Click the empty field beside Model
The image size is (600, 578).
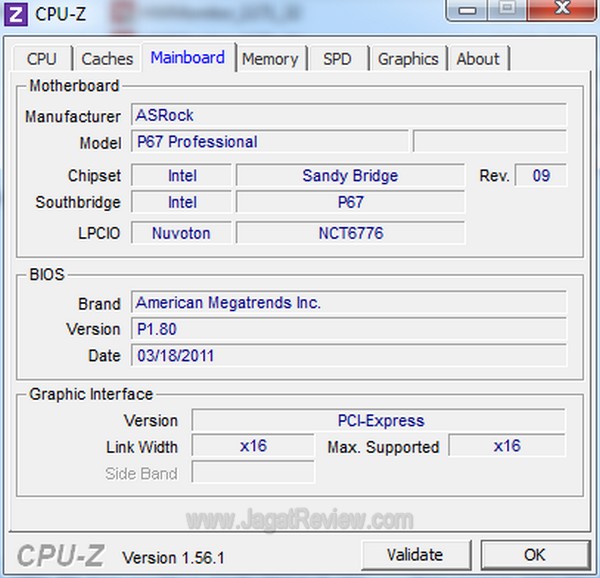click(490, 142)
